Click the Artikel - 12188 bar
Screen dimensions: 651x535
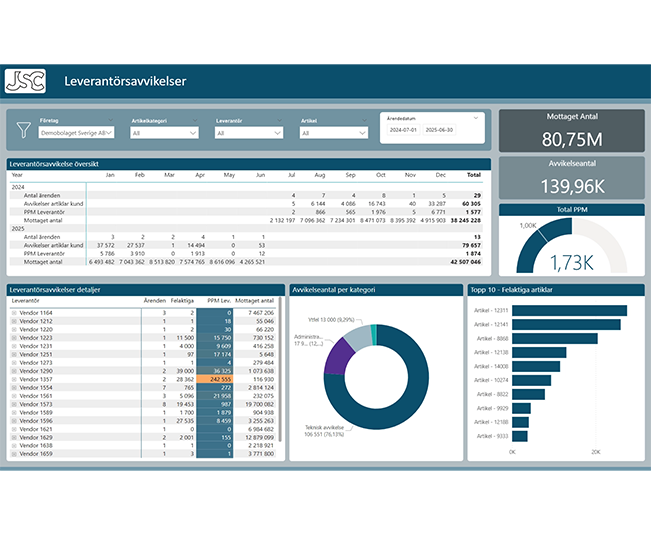(520, 422)
